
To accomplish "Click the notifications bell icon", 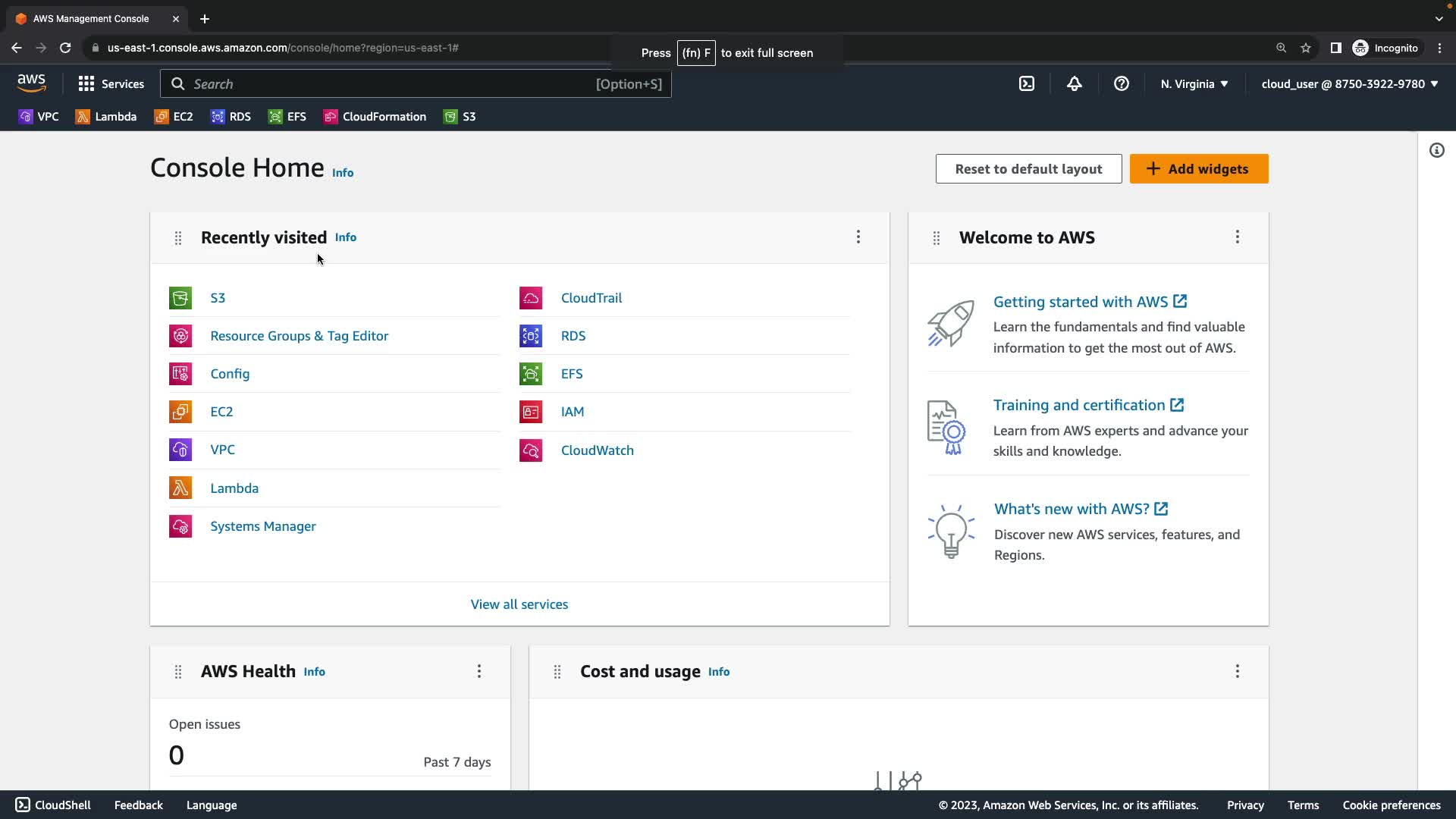I will point(1074,84).
